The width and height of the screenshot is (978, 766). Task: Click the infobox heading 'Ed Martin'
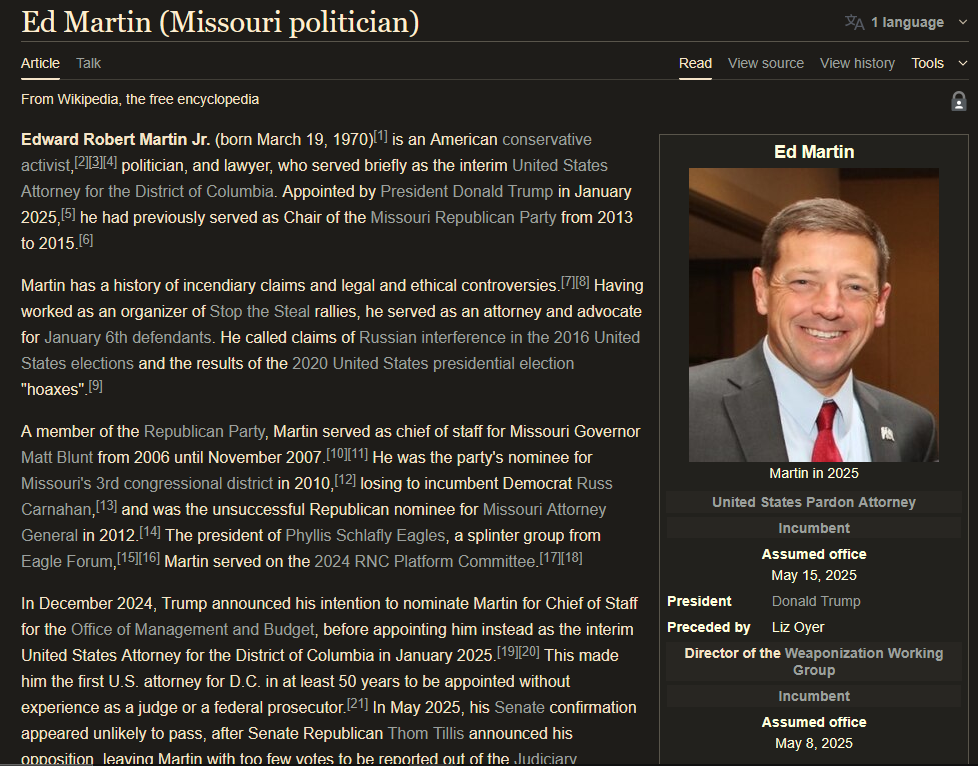(814, 152)
